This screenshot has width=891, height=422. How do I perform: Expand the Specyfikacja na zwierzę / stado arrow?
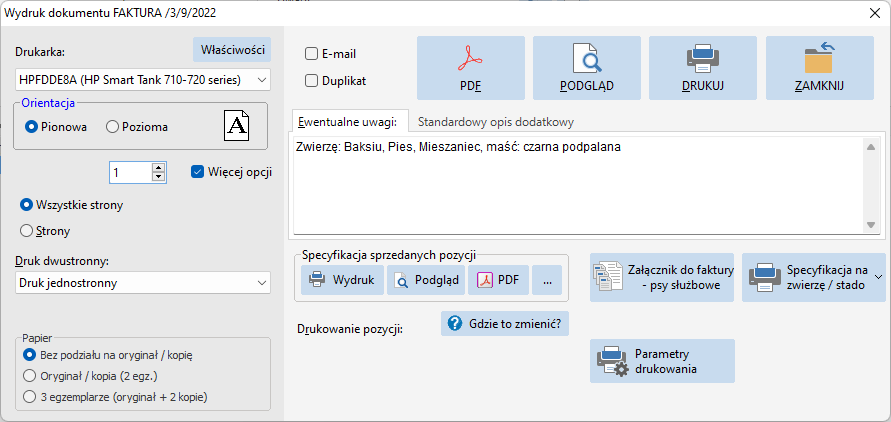878,277
